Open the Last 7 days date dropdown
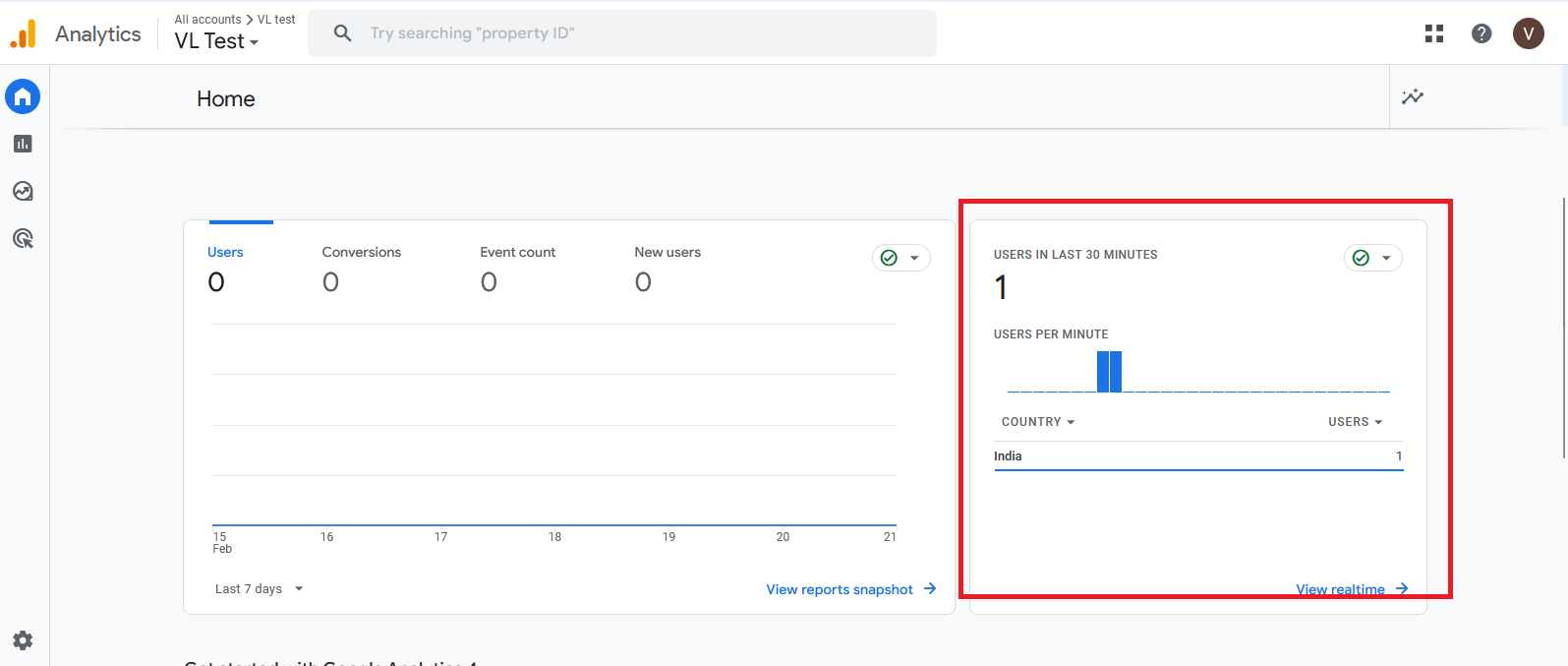This screenshot has height=666, width=1568. pos(260,589)
